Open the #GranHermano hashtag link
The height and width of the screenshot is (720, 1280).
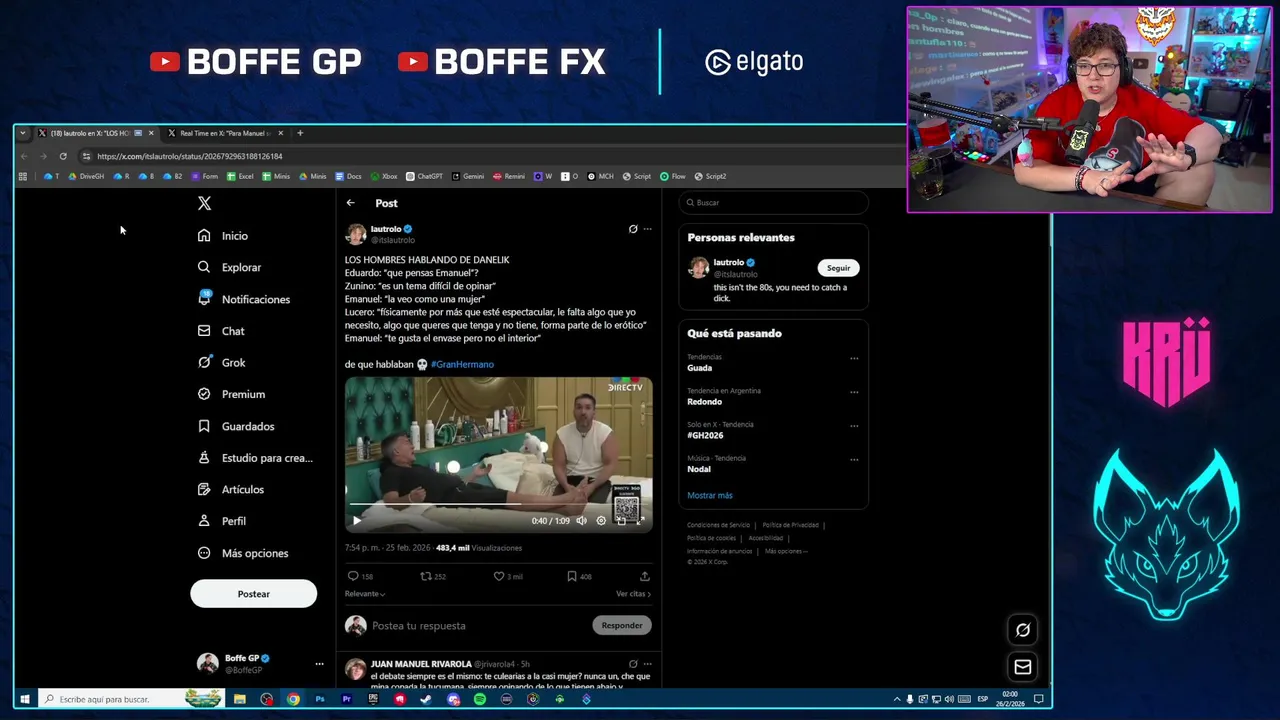462,364
